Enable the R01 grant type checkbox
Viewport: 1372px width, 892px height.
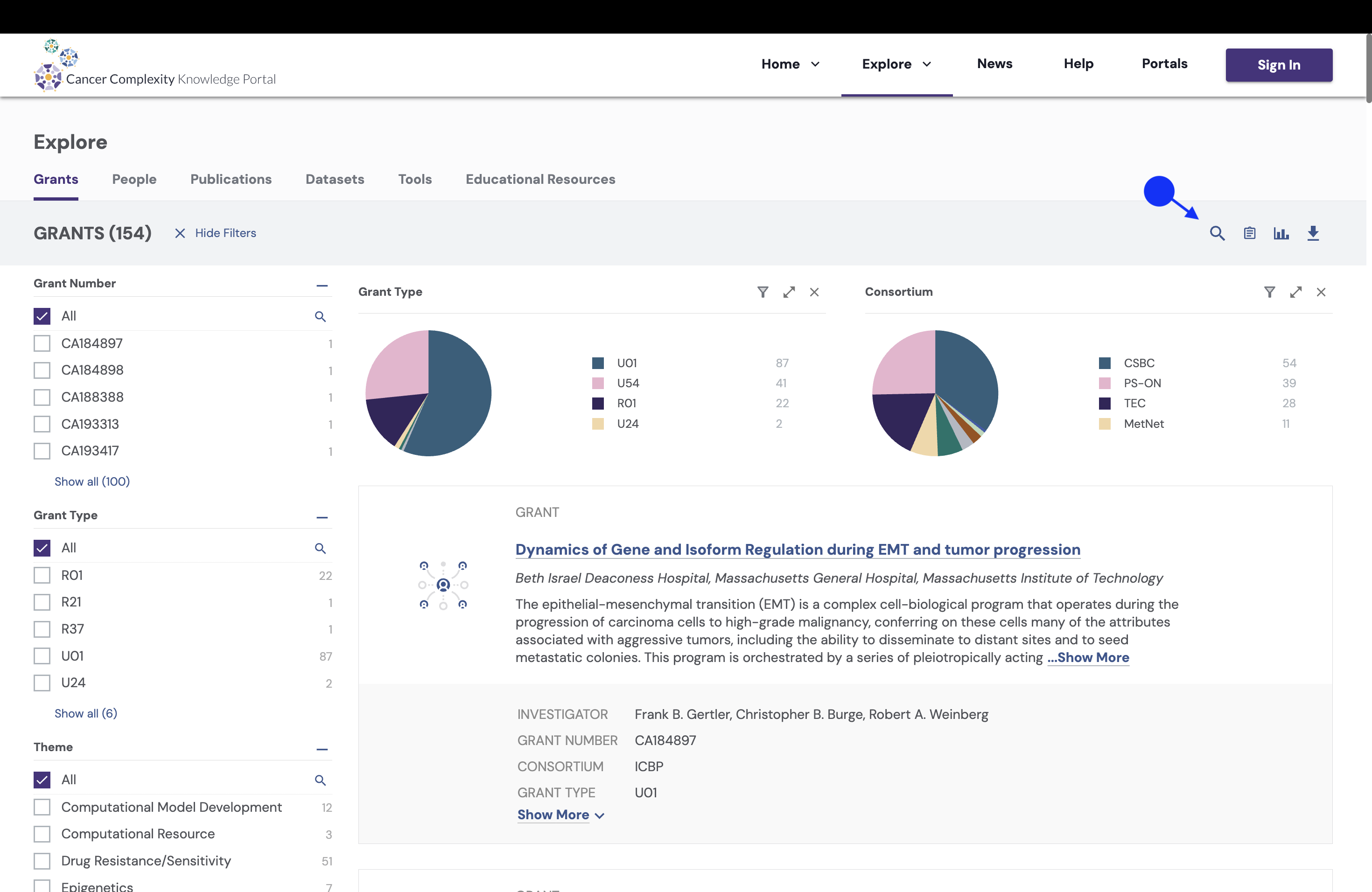(x=42, y=575)
